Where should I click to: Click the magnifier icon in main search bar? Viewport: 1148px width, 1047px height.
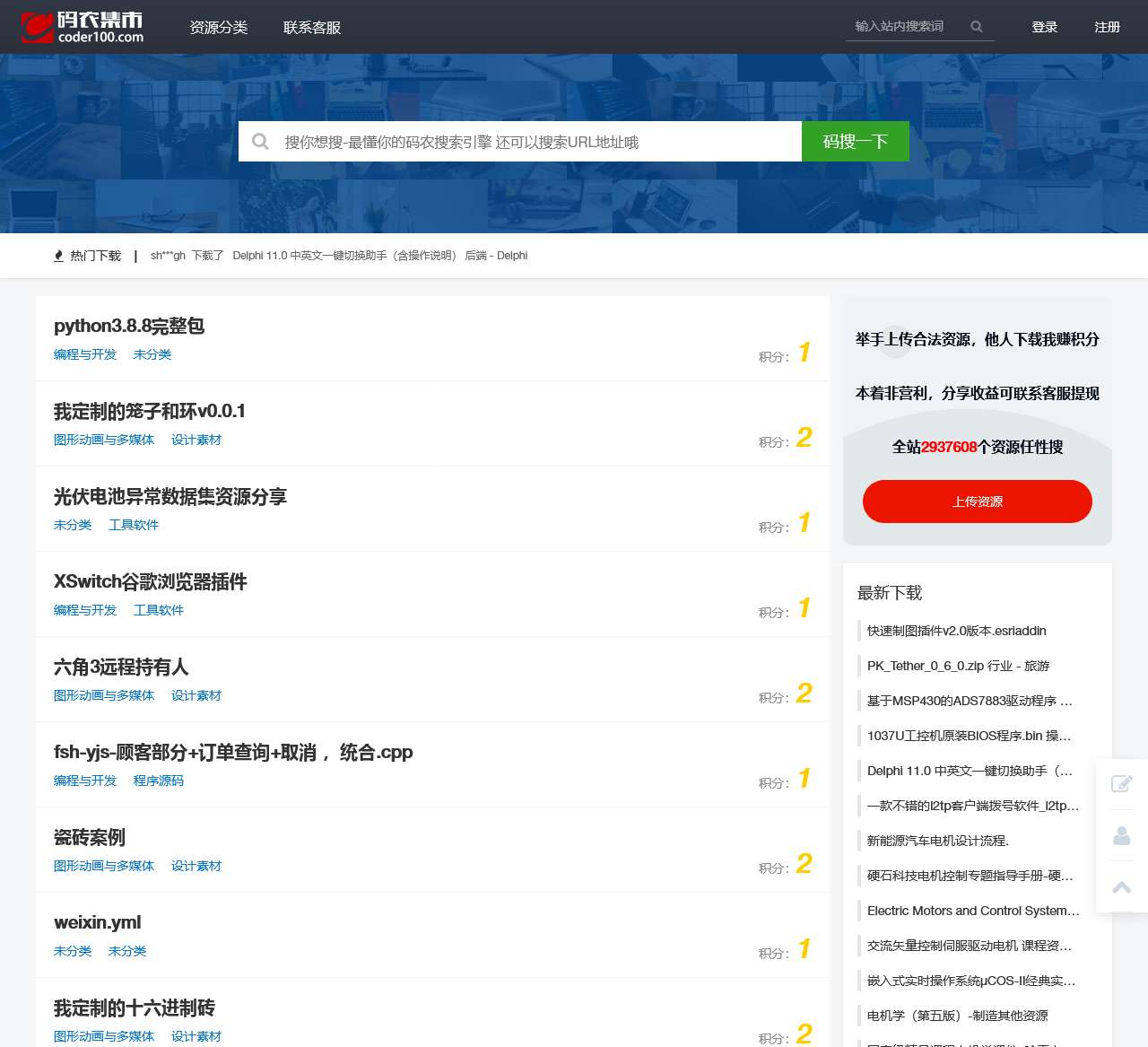click(260, 142)
